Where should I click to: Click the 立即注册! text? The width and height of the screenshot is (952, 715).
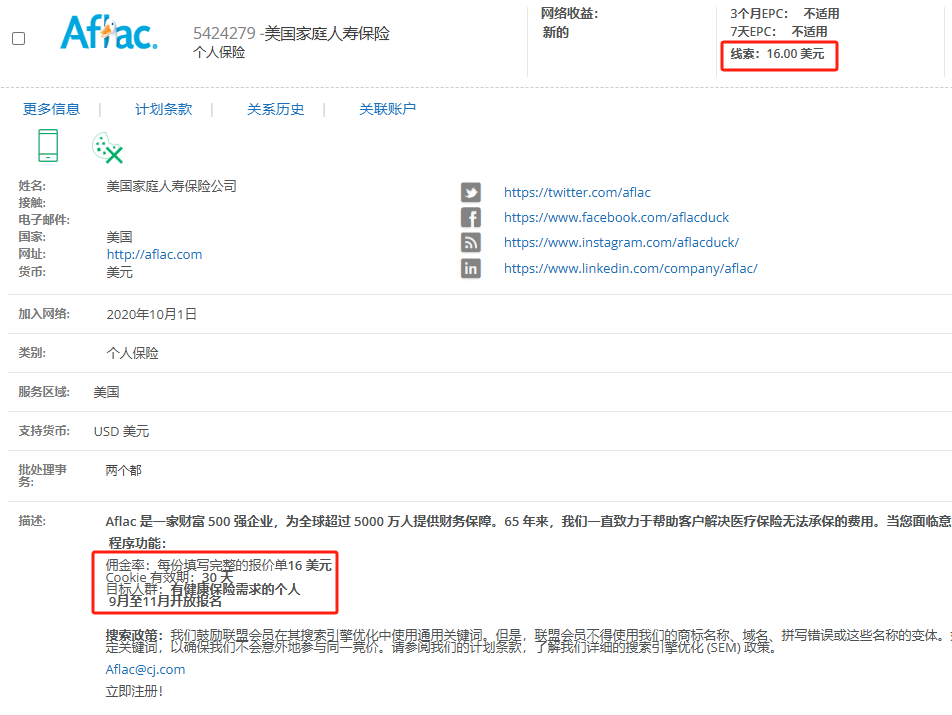134,691
